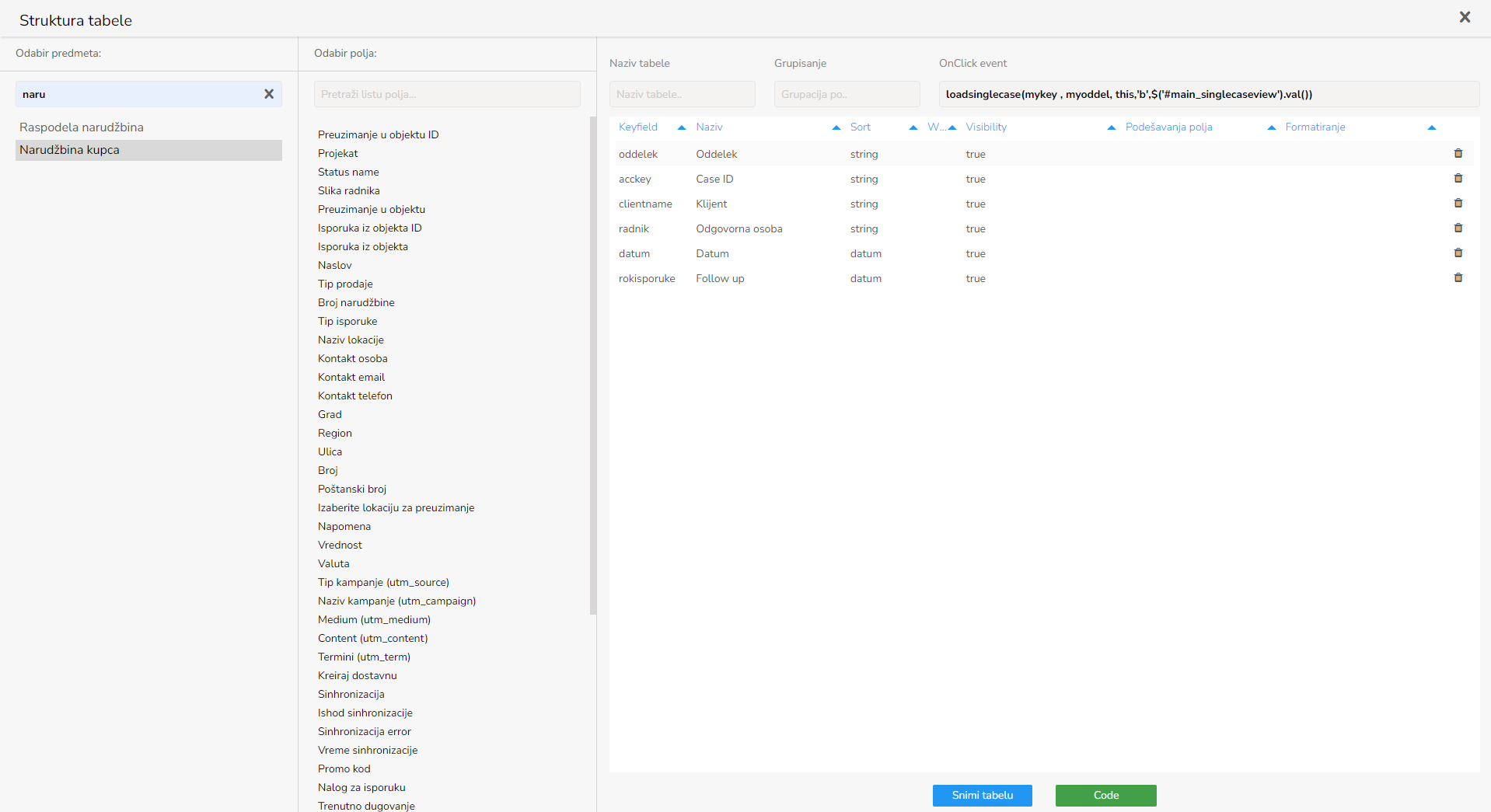This screenshot has height=812, width=1491.
Task: Add the 'Kreiraj dostavnu' field
Action: pos(358,676)
